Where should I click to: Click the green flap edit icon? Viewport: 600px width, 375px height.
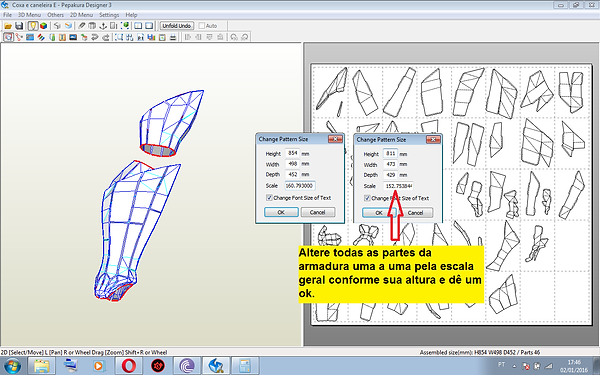pyautogui.click(x=52, y=37)
